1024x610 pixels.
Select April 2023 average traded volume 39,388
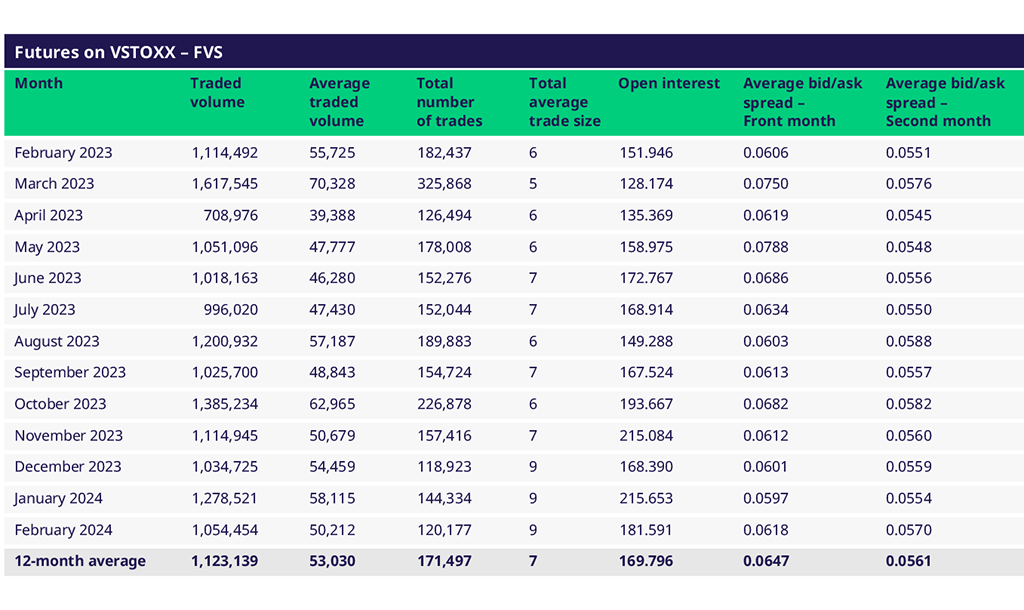pos(332,216)
